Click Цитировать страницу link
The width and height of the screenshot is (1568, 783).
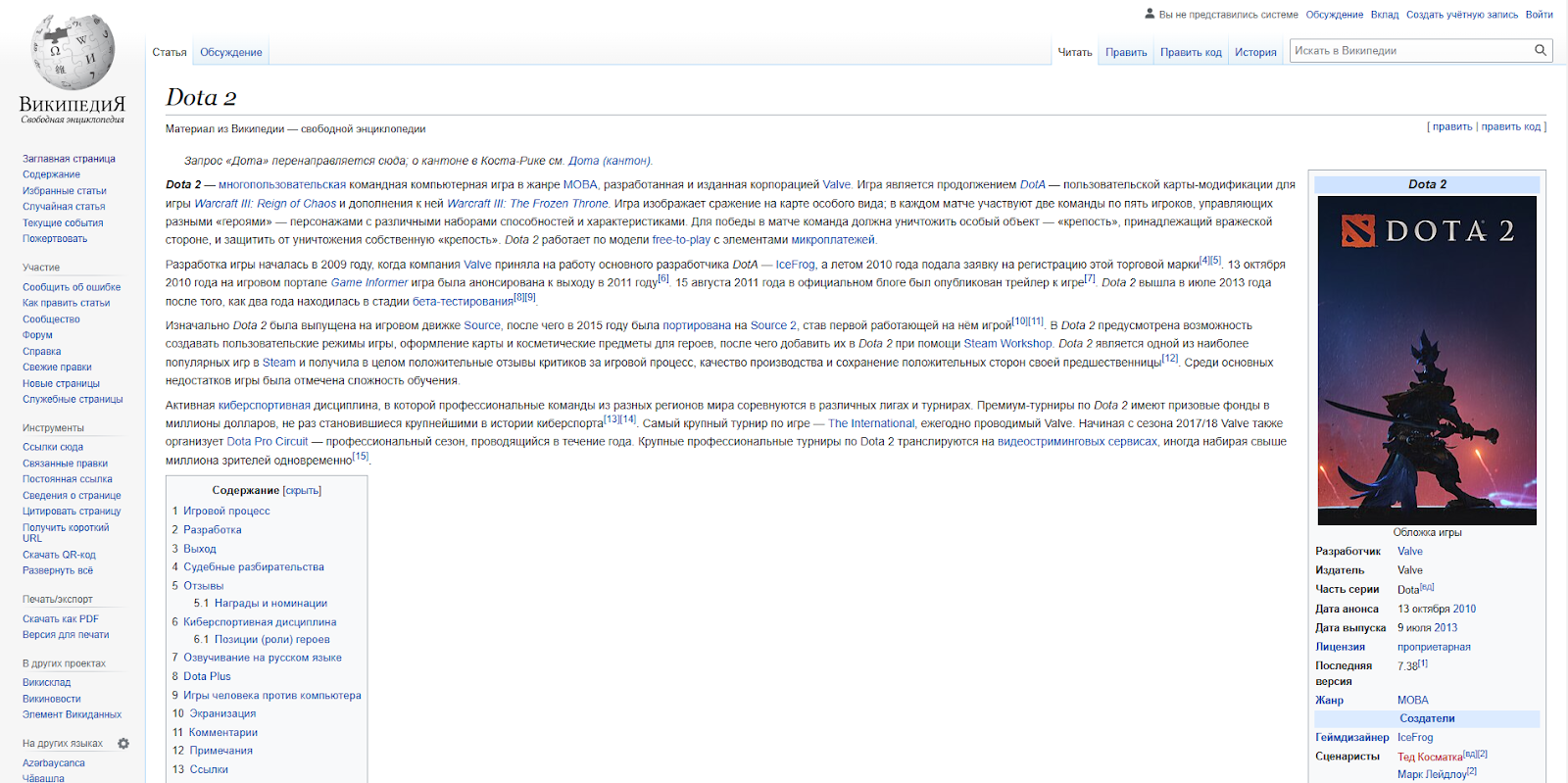point(72,512)
